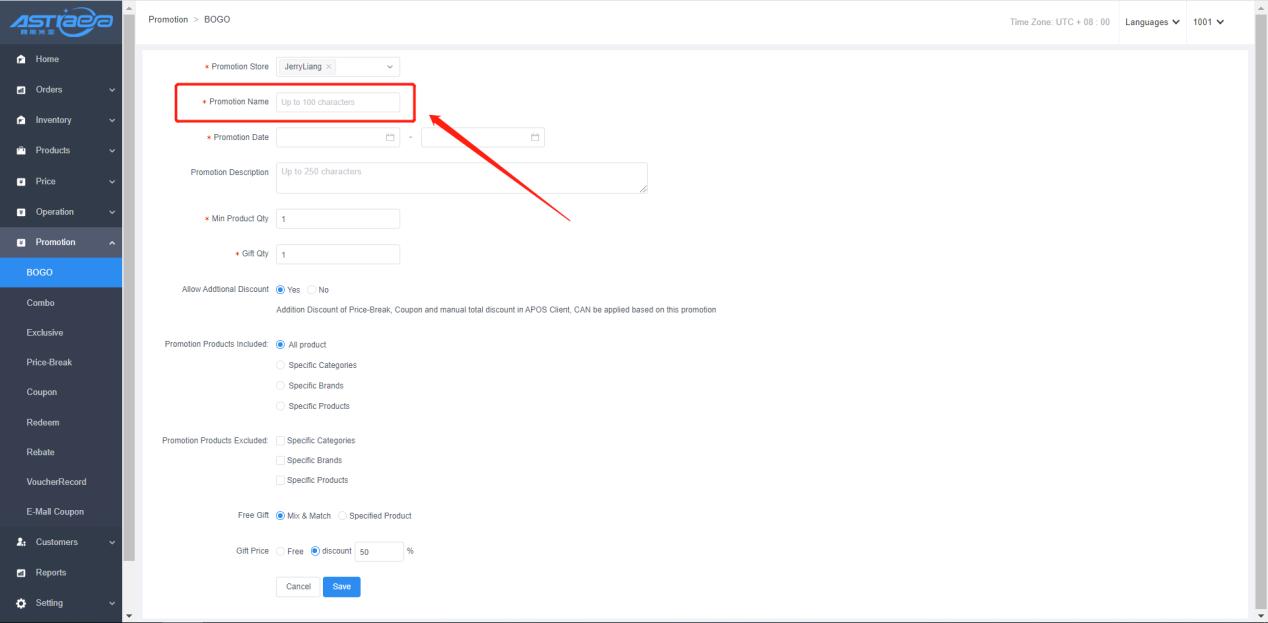Click the Setting gear icon
1268x623 pixels.
[x=21, y=603]
